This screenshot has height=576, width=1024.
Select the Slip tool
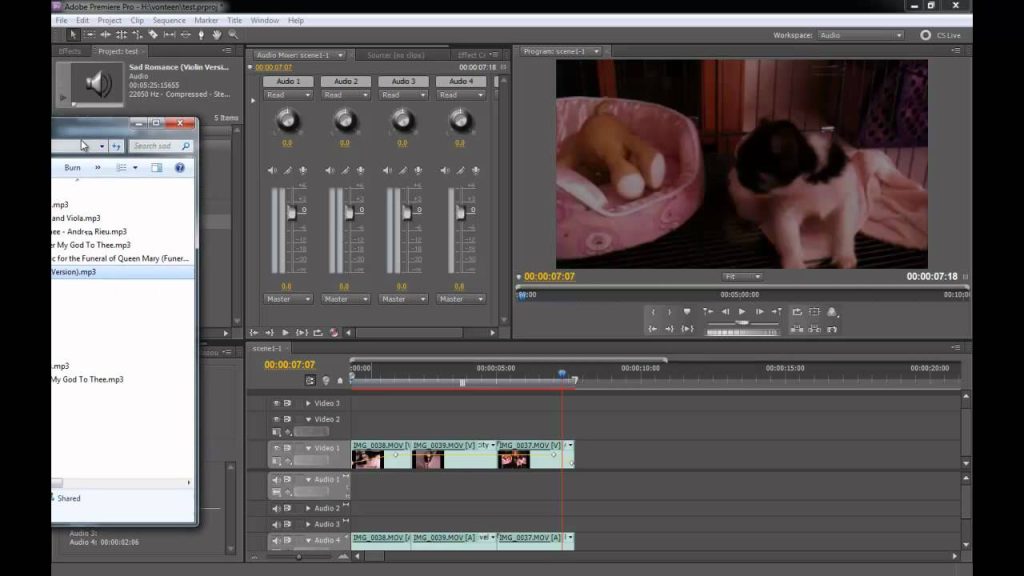coord(169,35)
